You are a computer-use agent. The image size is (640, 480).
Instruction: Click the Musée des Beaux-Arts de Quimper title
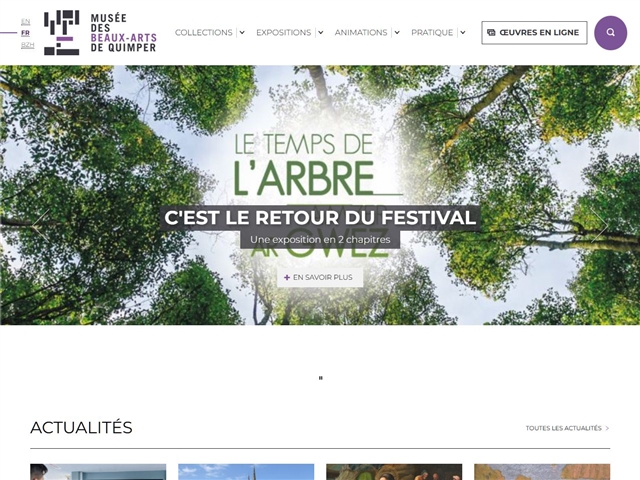coord(124,33)
